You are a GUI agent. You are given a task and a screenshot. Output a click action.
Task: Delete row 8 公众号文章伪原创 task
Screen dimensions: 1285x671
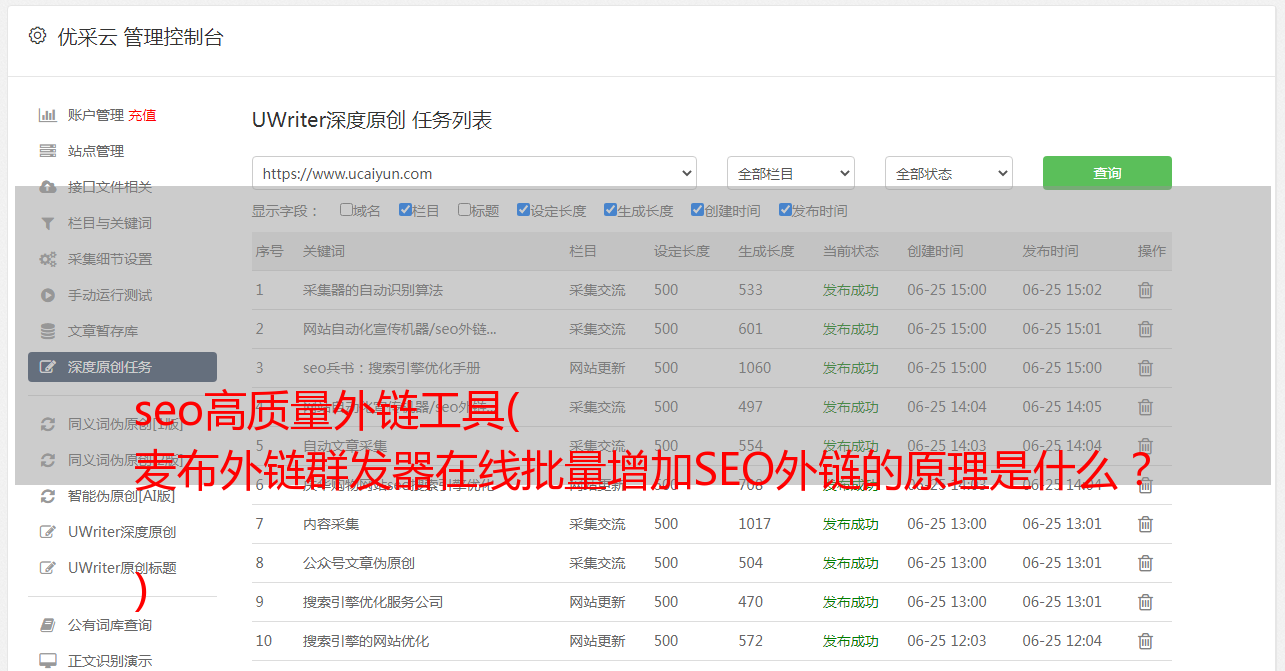tap(1146, 563)
